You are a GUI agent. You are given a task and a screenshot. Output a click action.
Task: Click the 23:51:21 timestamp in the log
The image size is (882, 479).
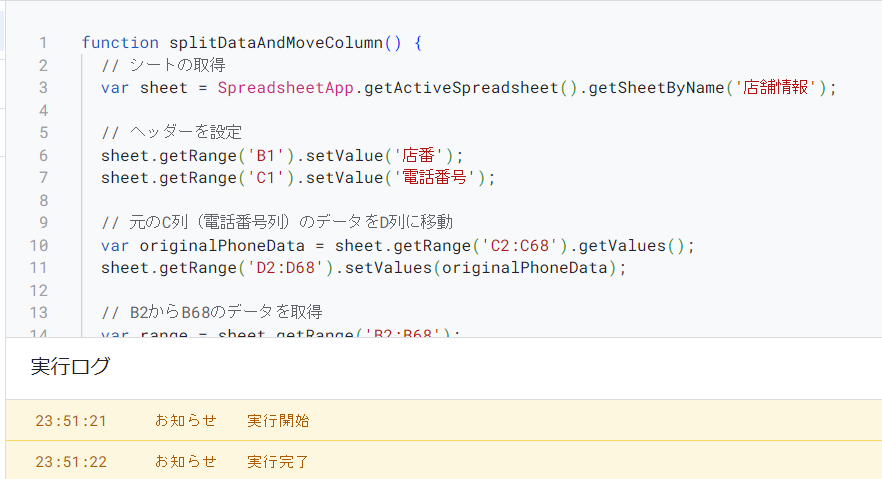point(71,421)
